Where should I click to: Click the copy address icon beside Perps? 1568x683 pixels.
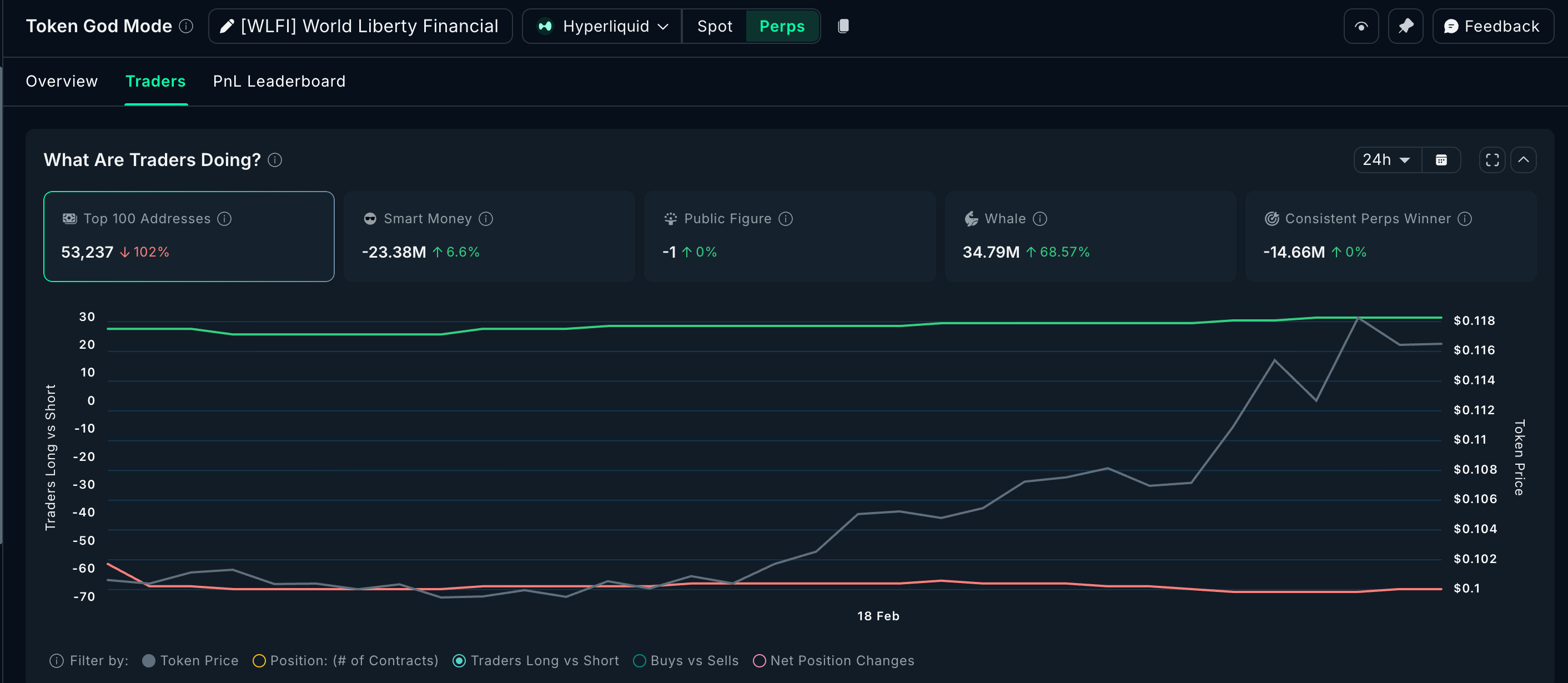(x=843, y=26)
